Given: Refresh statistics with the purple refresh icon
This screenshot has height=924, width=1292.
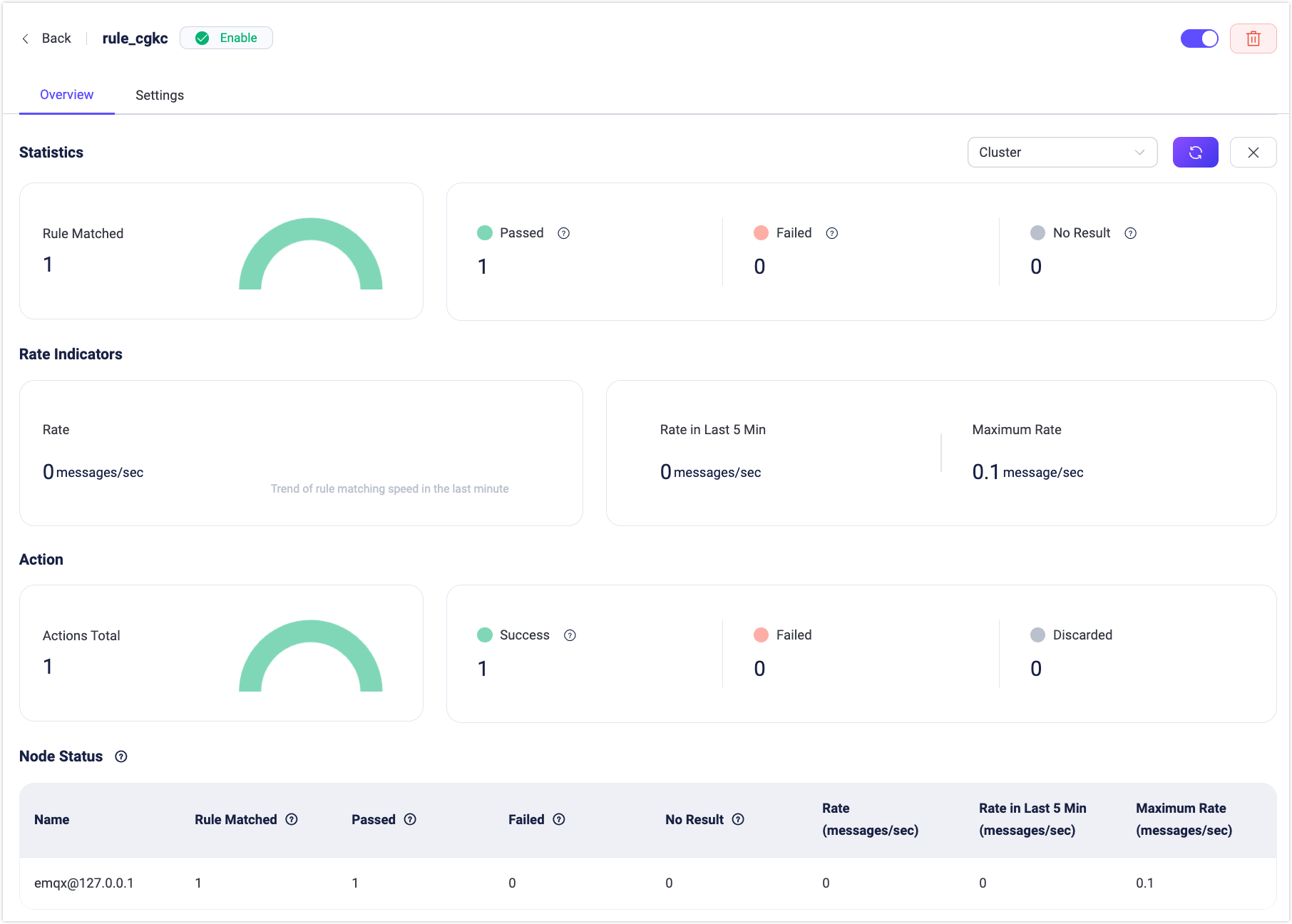Looking at the screenshot, I should pyautogui.click(x=1195, y=153).
